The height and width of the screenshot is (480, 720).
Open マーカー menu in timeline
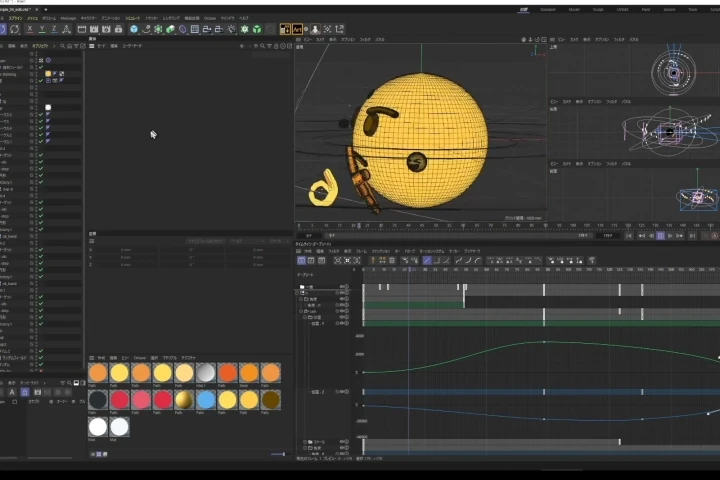coord(454,251)
